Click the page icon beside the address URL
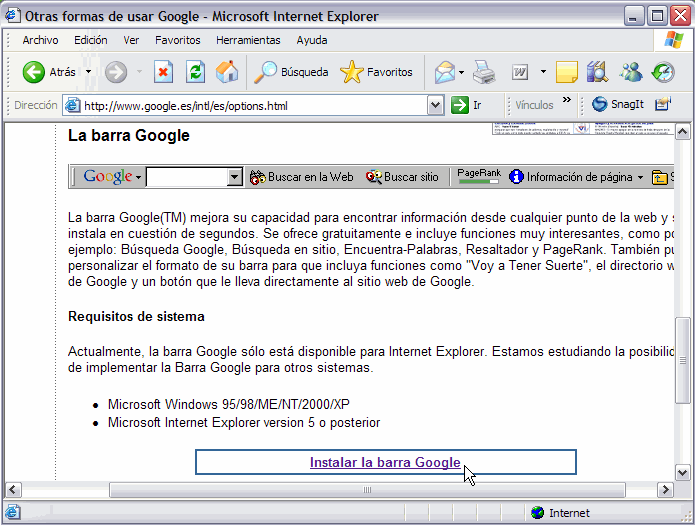 (73, 105)
